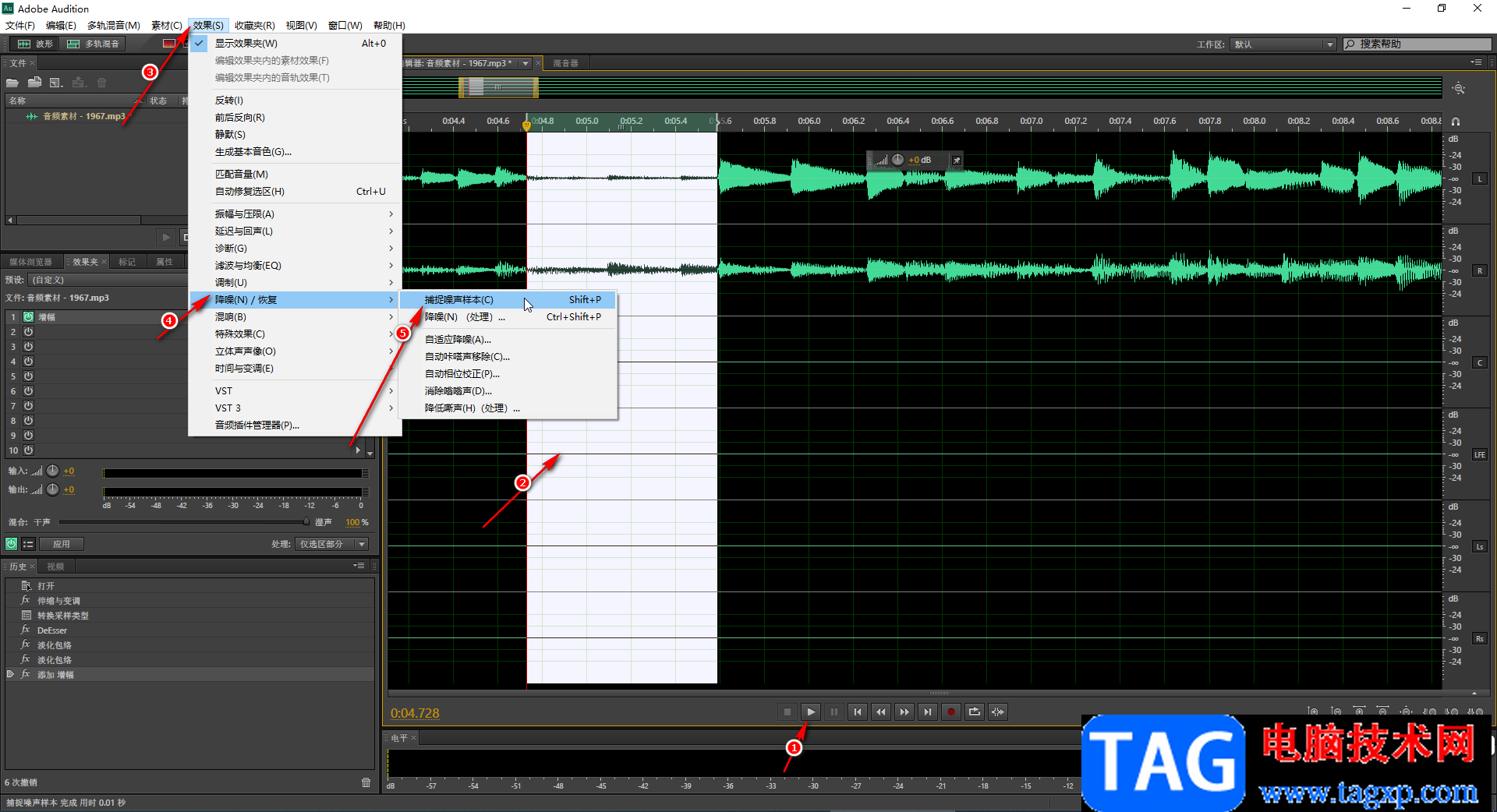Click the Import File icon in Files panel
1497x812 pixels.
[x=34, y=83]
